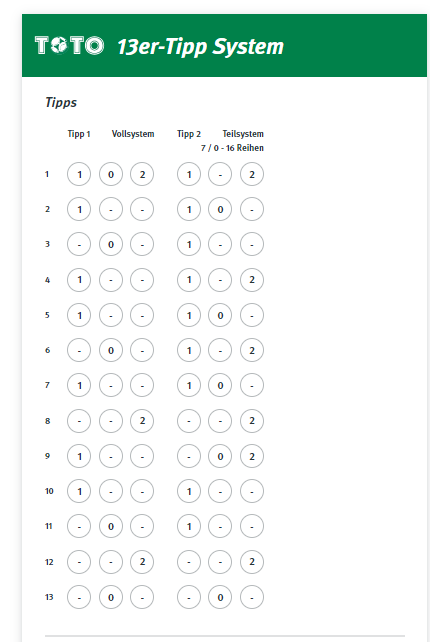430x642 pixels.
Task: Toggle 0 for match 9 in Tipp 2
Action: [220, 456]
